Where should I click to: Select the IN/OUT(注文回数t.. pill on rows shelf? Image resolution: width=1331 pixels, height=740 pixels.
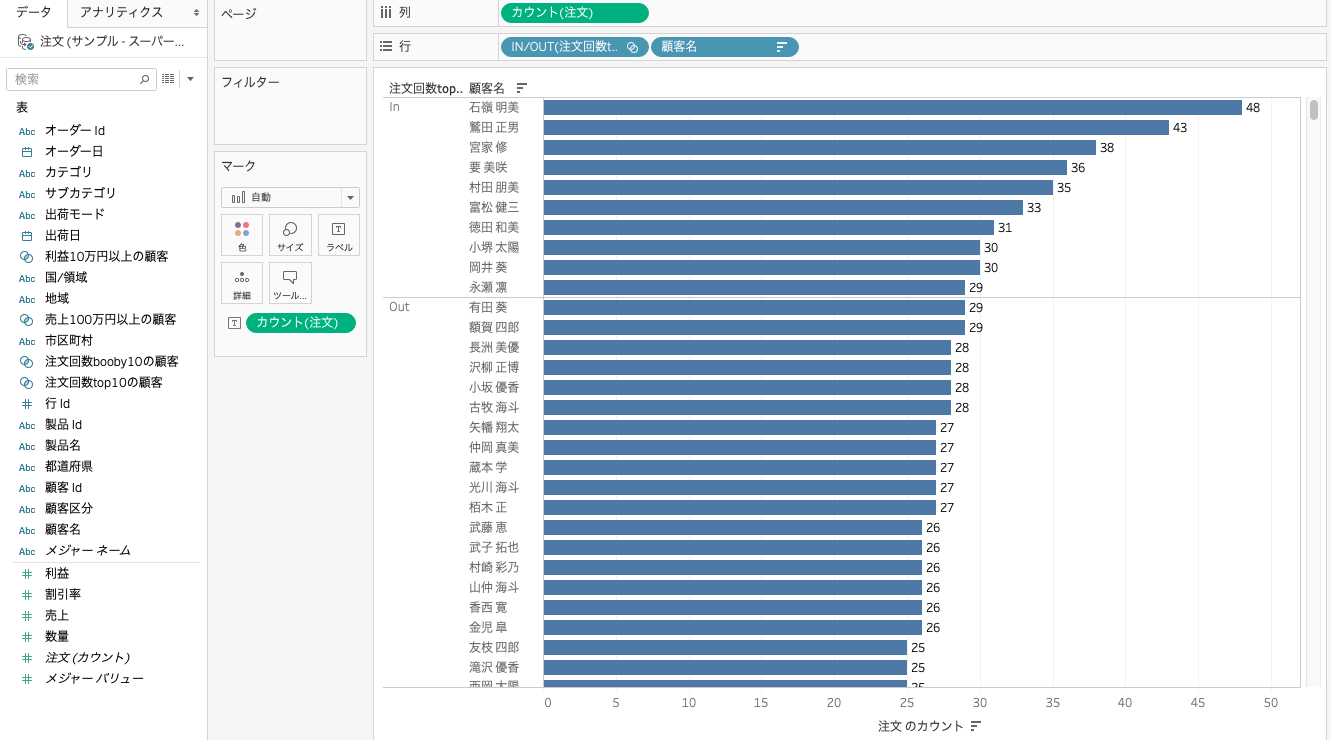pyautogui.click(x=574, y=47)
